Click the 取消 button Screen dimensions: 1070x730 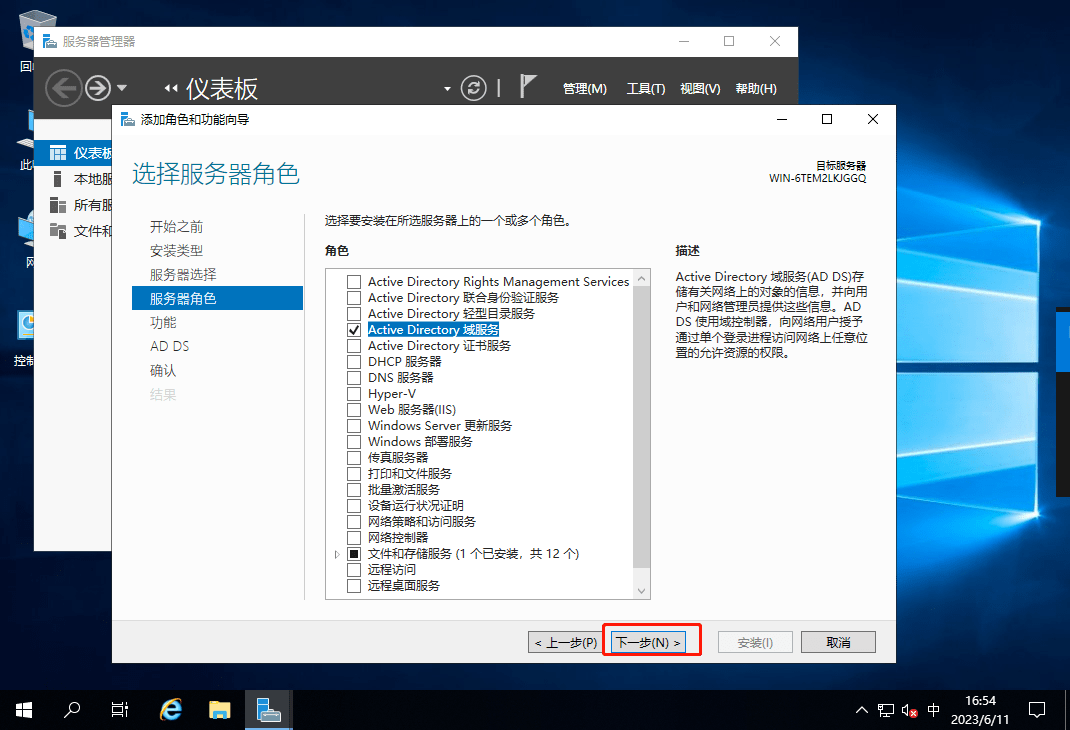tap(838, 643)
